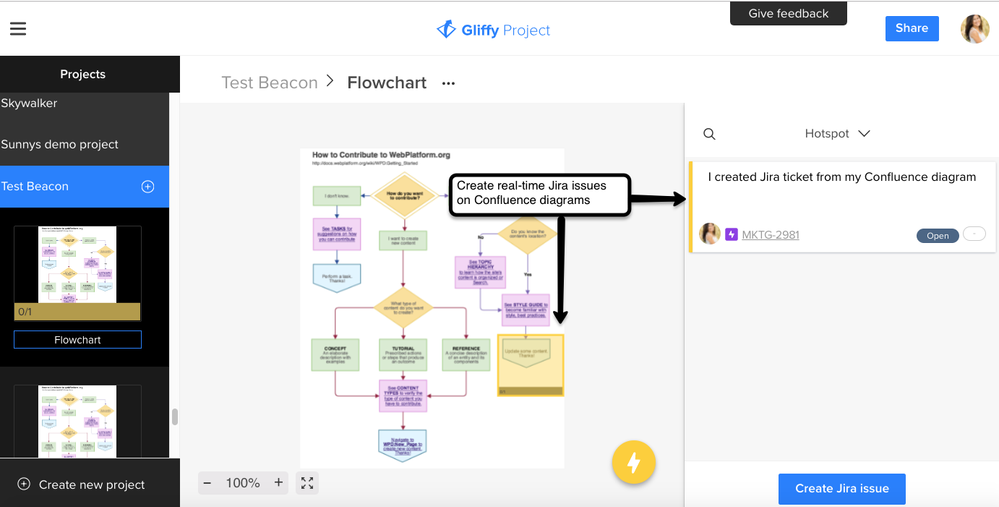The image size is (999, 507).
Task: Click the 100% zoom level
Action: tap(243, 483)
